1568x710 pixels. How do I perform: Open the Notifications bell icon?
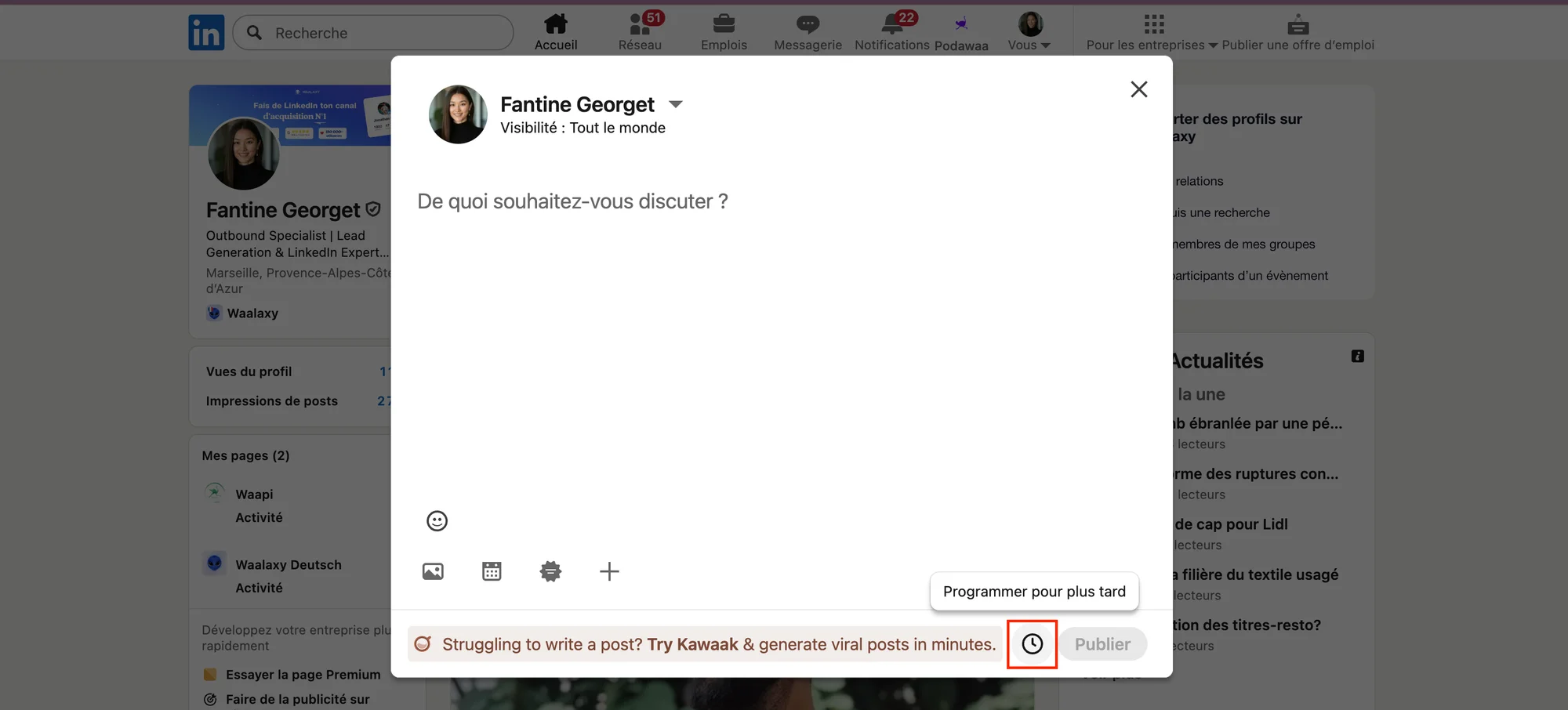click(x=892, y=24)
